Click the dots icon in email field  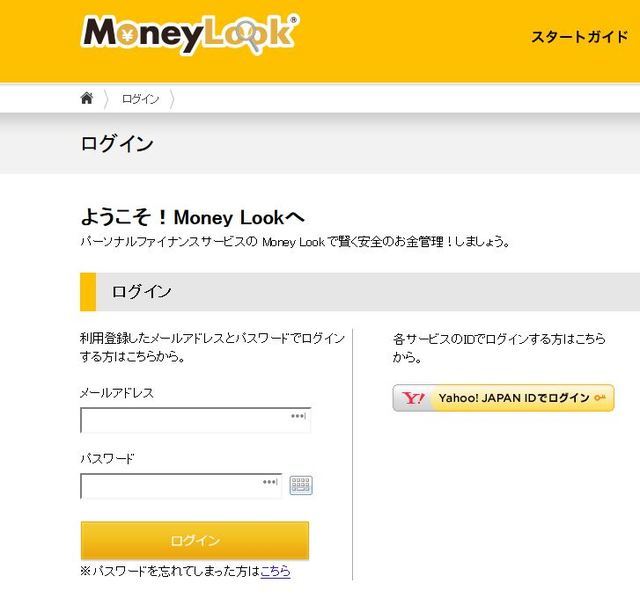coord(298,416)
